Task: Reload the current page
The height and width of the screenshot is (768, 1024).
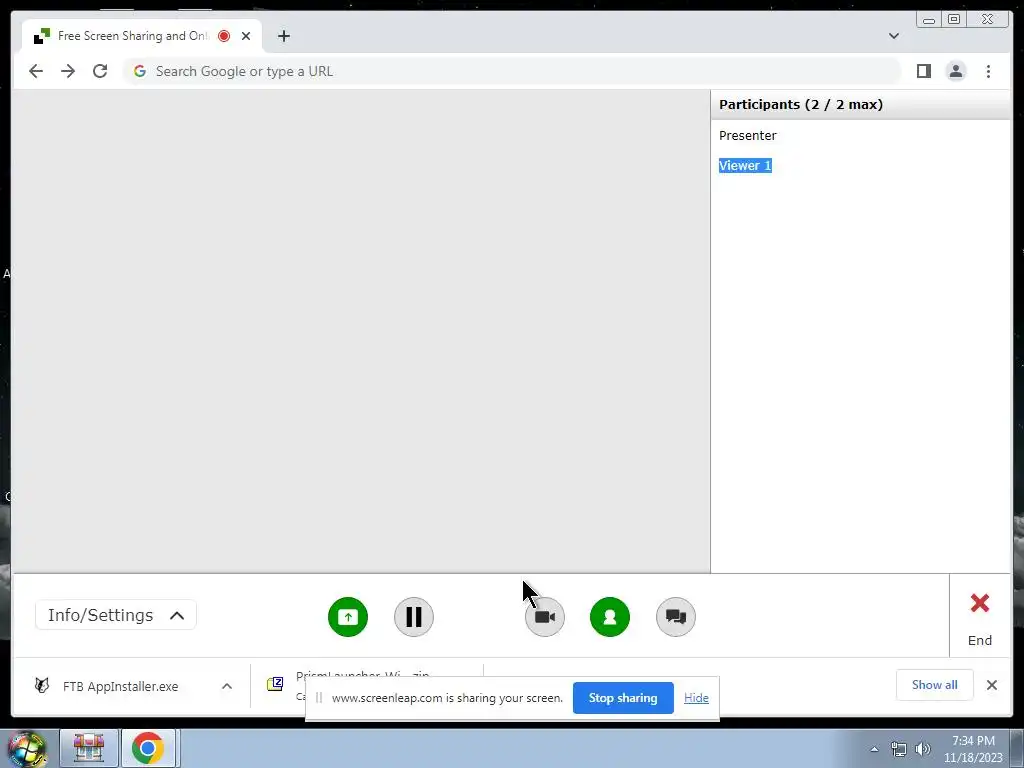Action: click(x=100, y=71)
